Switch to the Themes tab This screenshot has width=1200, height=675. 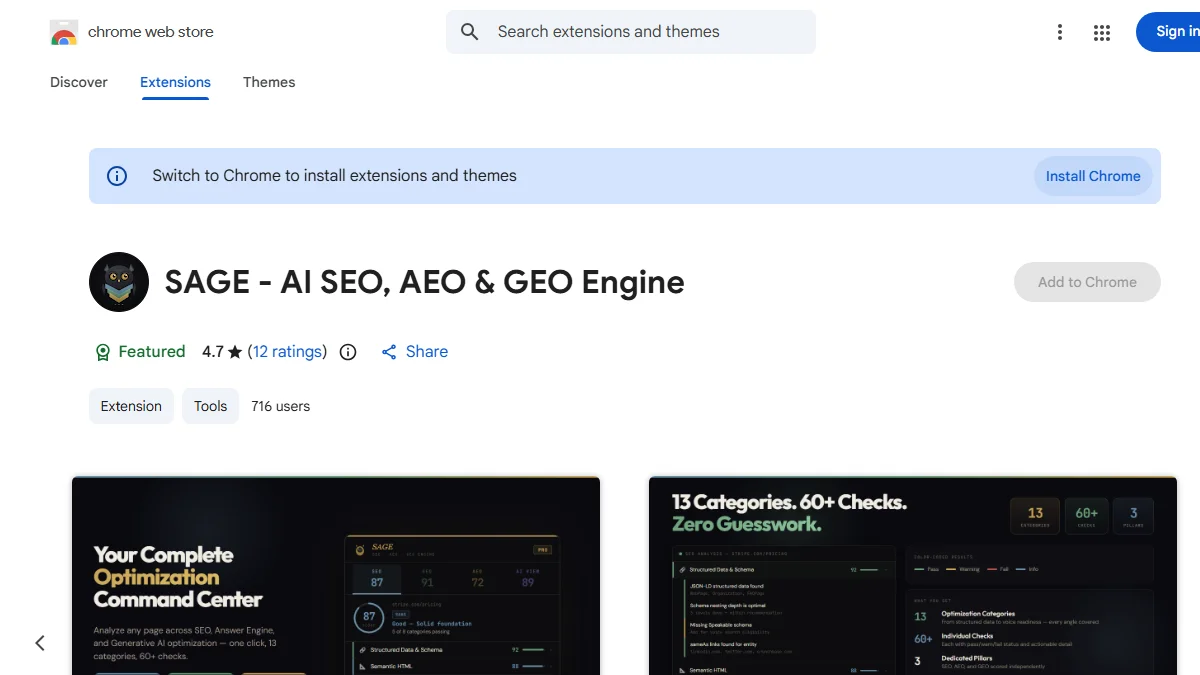[269, 82]
